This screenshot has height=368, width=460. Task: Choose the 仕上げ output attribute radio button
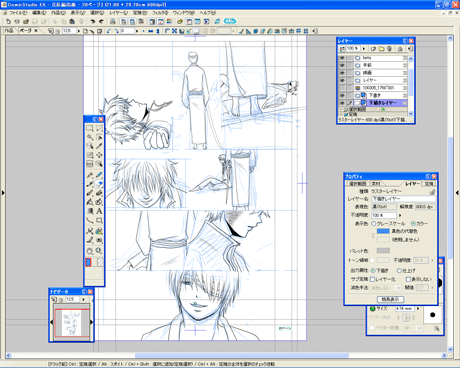399,270
